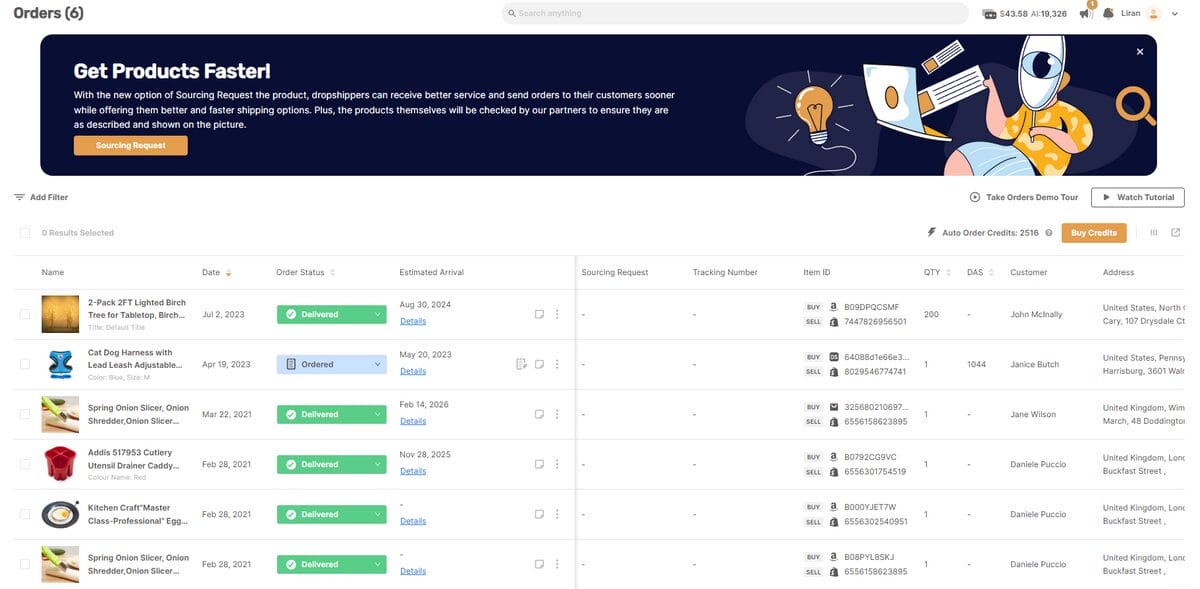Click the note icon on the Cat Dog Harness row
This screenshot has height=589, width=1200.
(x=539, y=363)
